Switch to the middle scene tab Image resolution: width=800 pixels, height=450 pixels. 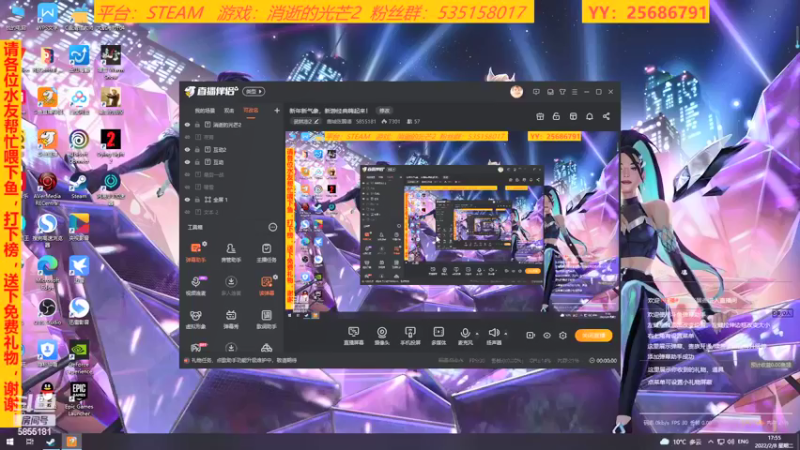229,111
